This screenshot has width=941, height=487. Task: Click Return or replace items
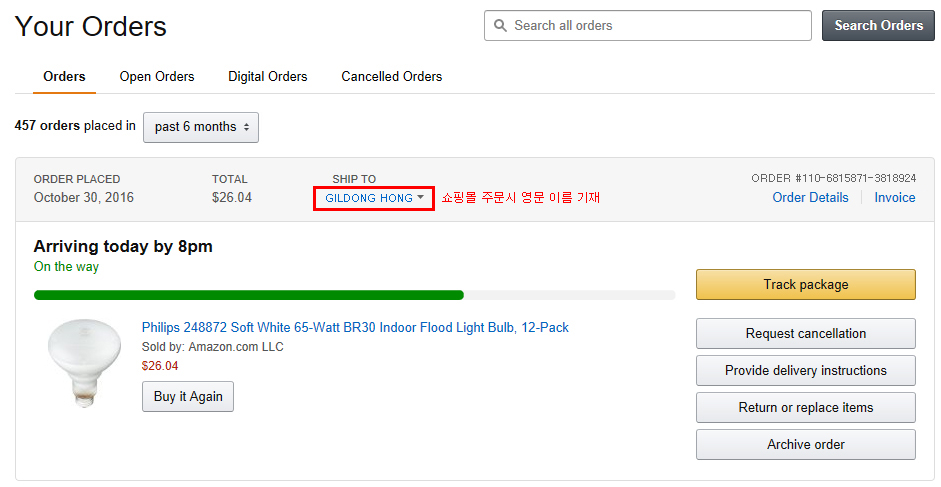(x=805, y=408)
